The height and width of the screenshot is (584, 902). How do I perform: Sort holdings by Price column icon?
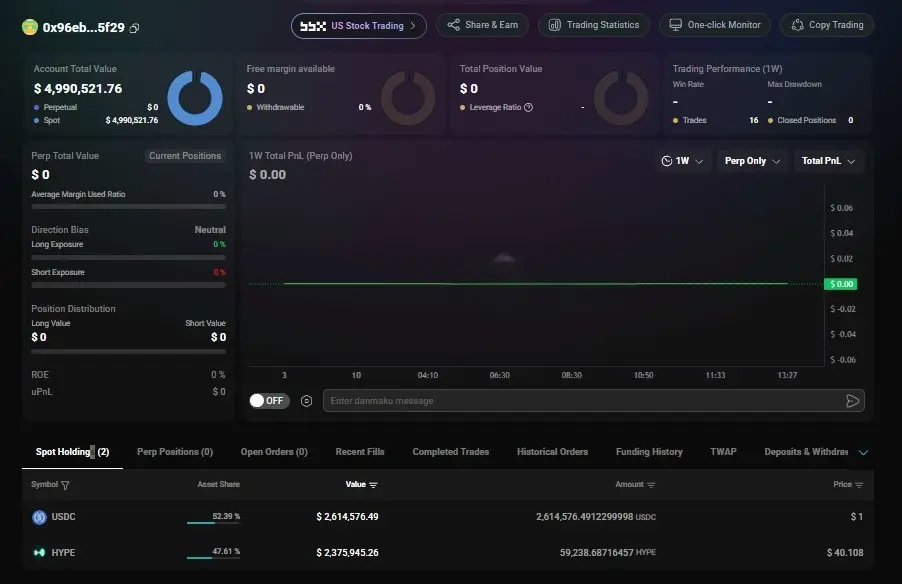point(859,485)
